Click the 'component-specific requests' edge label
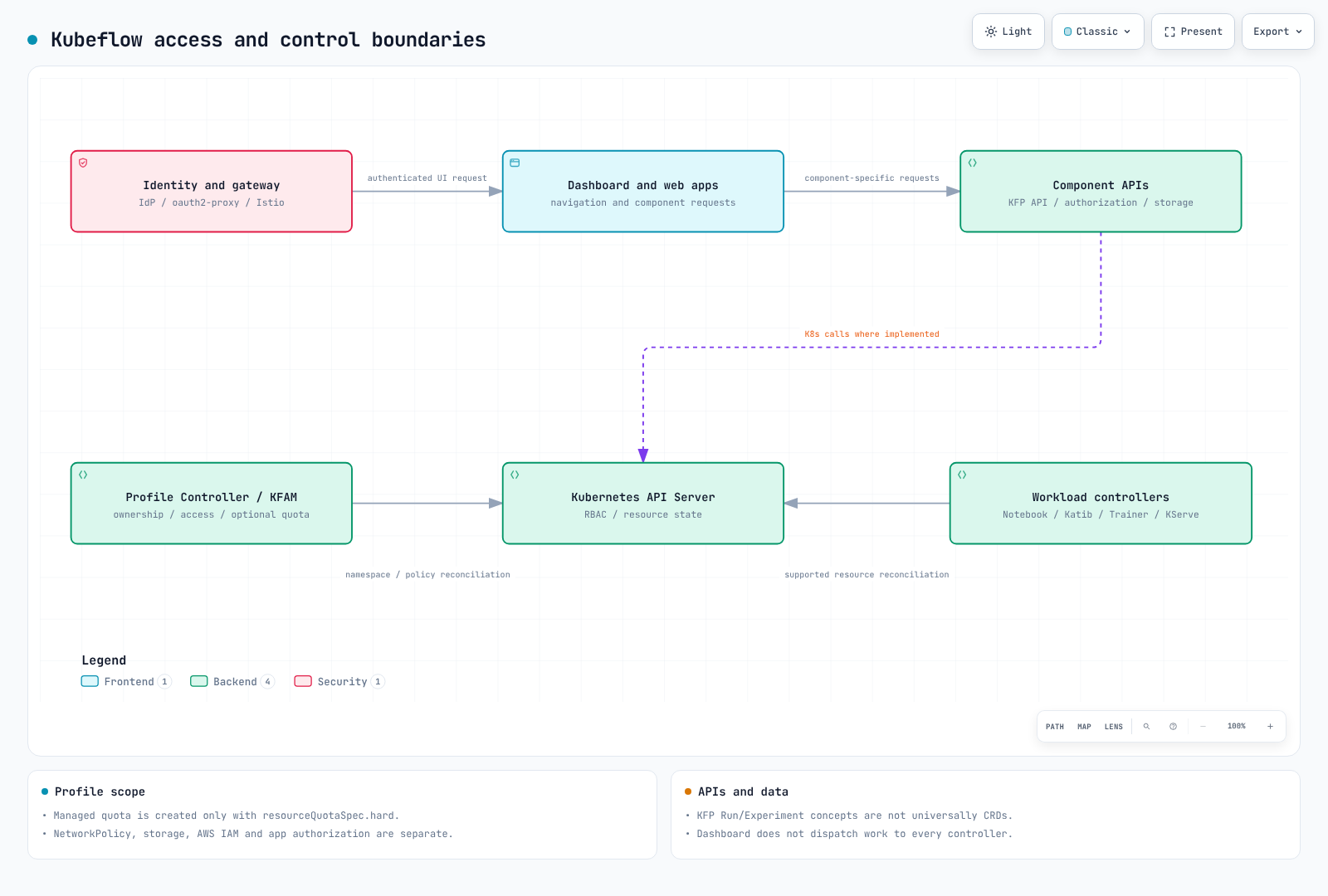Viewport: 1328px width, 896px height. pyautogui.click(x=871, y=178)
